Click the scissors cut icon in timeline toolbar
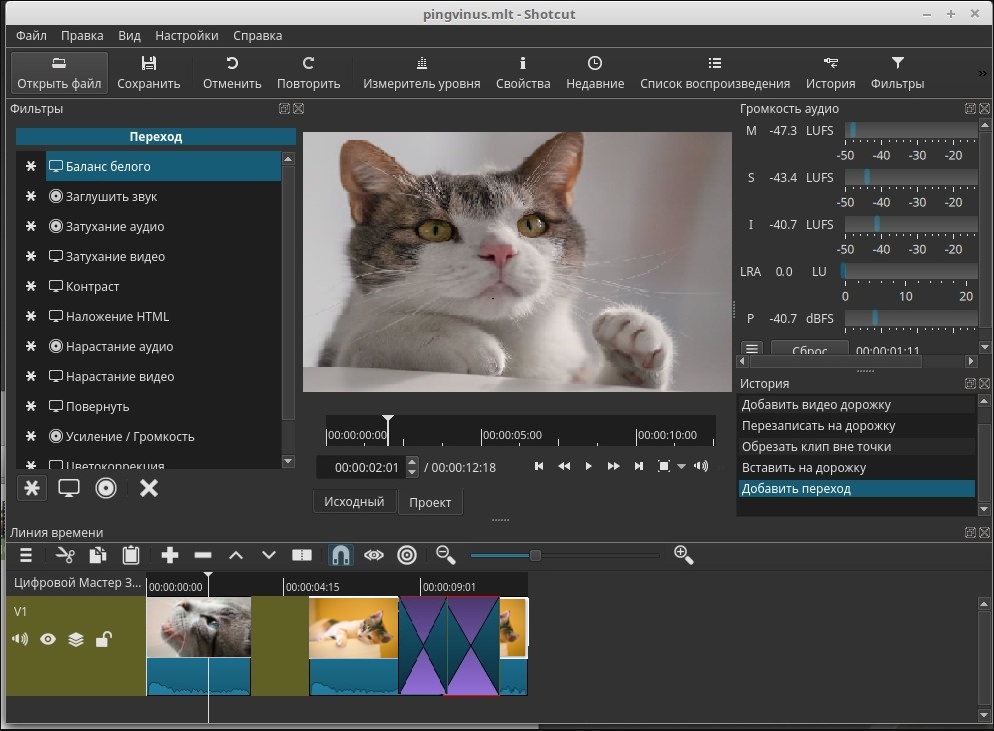The image size is (994, 731). pyautogui.click(x=65, y=555)
